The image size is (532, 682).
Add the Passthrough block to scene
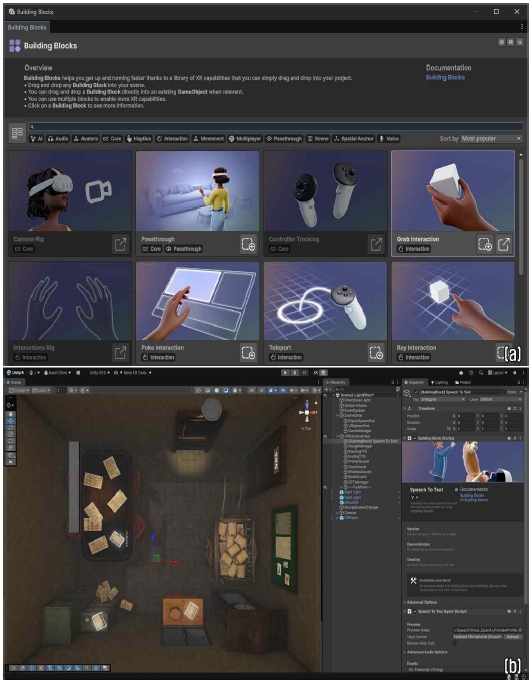pos(248,244)
